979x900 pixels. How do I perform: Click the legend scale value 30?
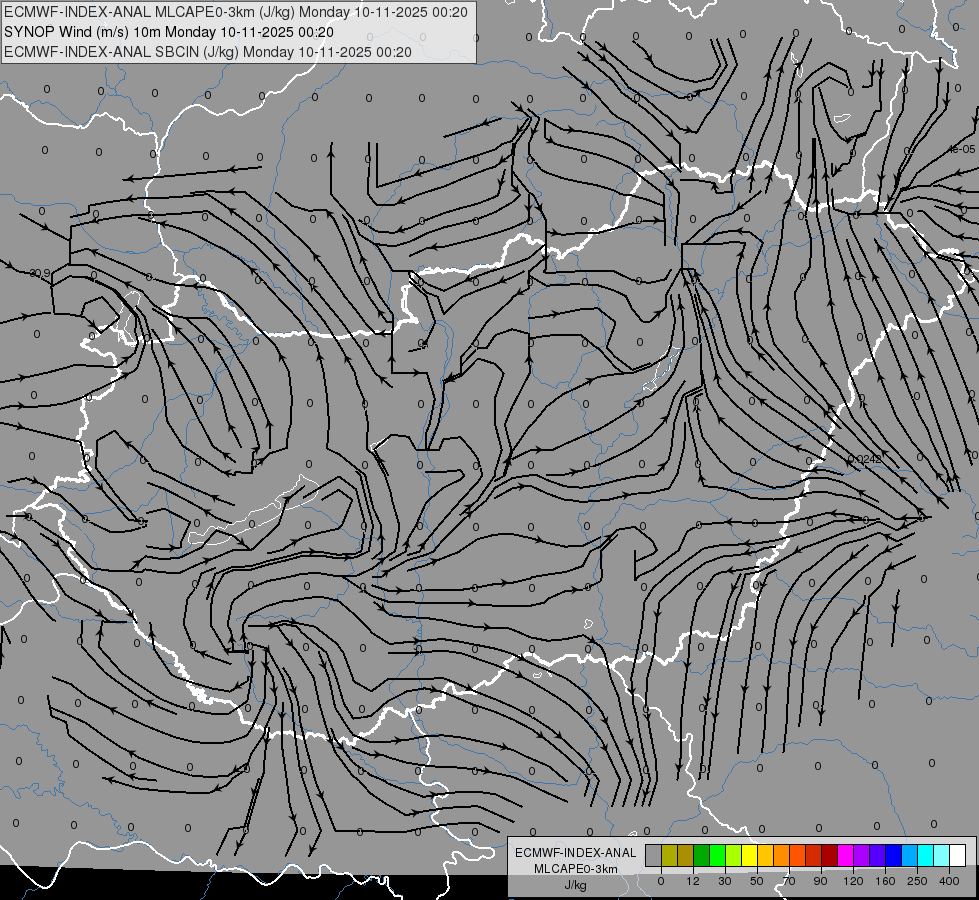(725, 881)
